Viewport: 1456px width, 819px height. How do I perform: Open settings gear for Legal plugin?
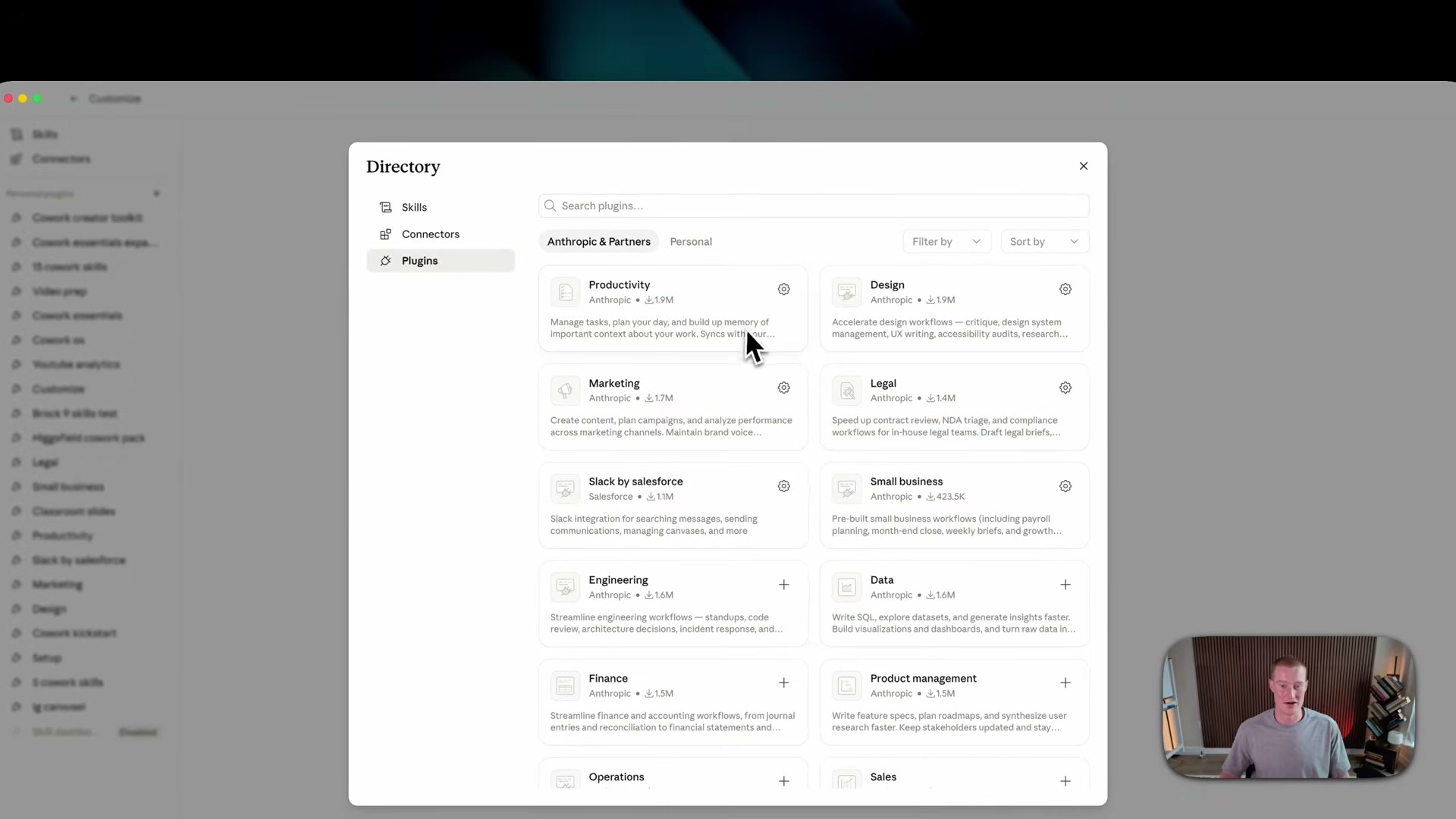tap(1065, 388)
